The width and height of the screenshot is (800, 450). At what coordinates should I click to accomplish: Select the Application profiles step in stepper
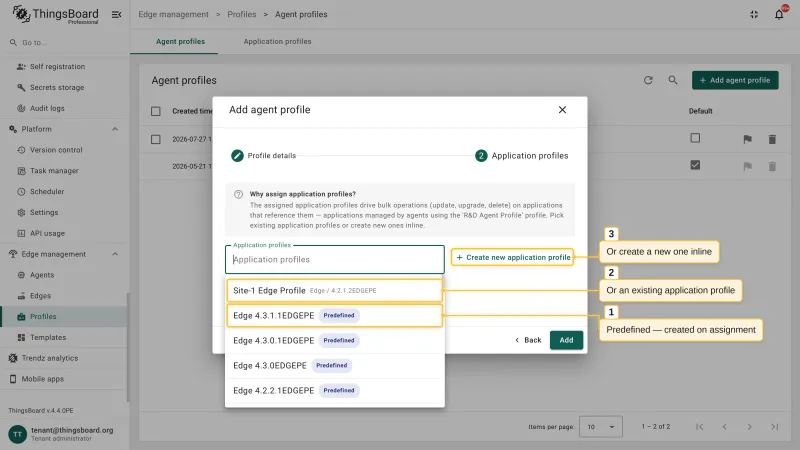(521, 156)
